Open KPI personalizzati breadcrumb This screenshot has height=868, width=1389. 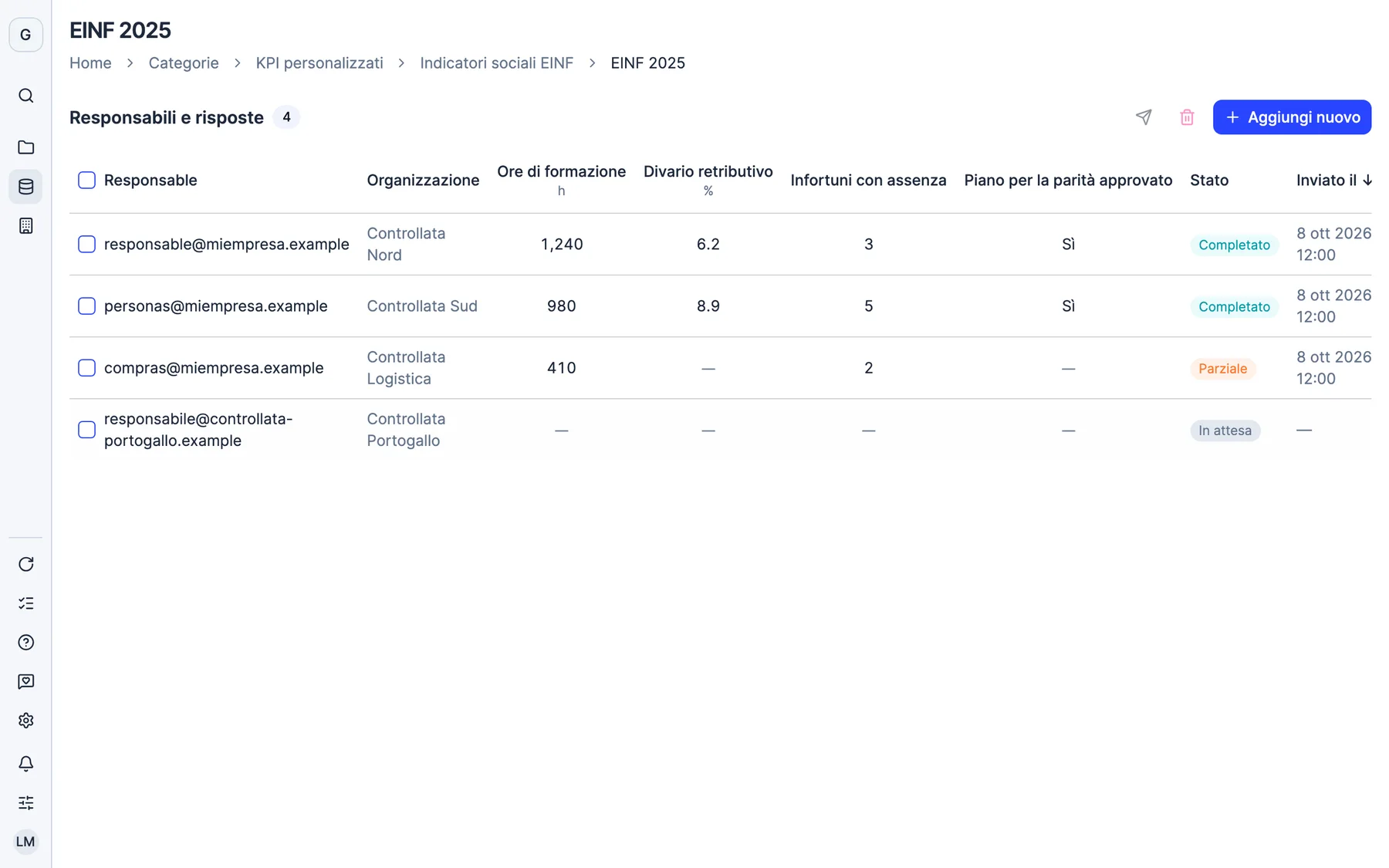pyautogui.click(x=319, y=63)
